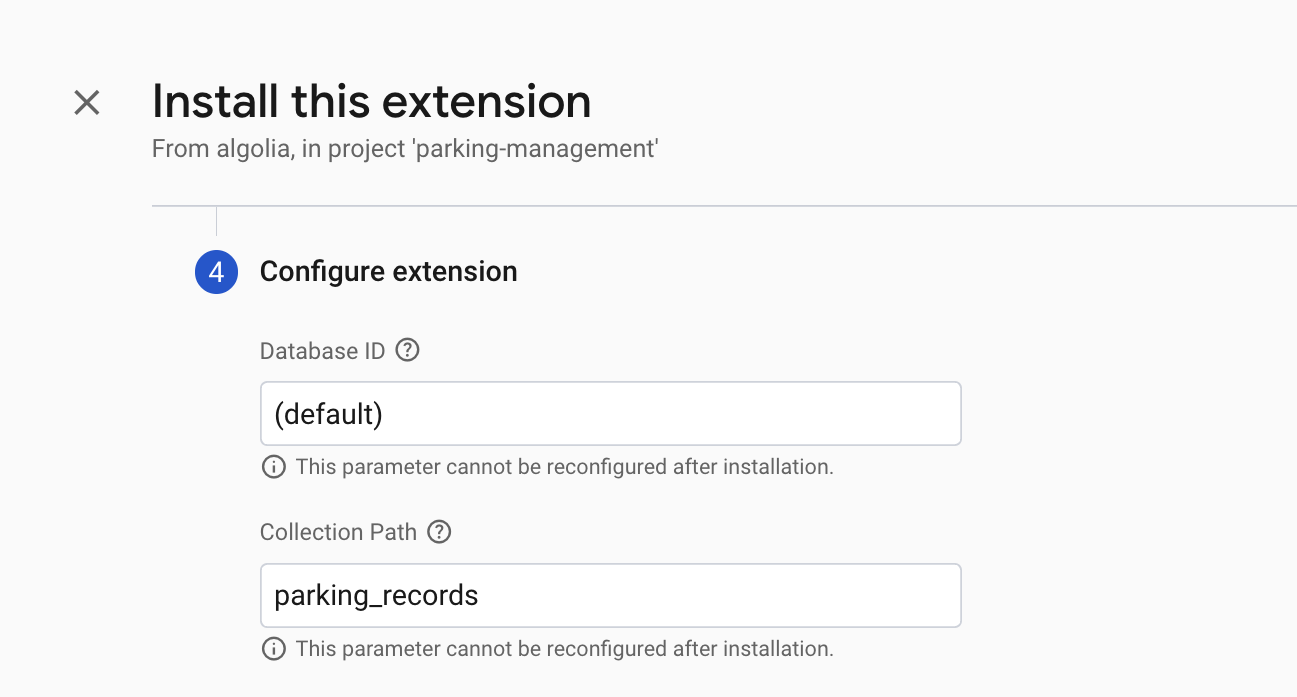The image size is (1297, 697).
Task: Place cursor on the (default) value text
Action: [x=329, y=414]
